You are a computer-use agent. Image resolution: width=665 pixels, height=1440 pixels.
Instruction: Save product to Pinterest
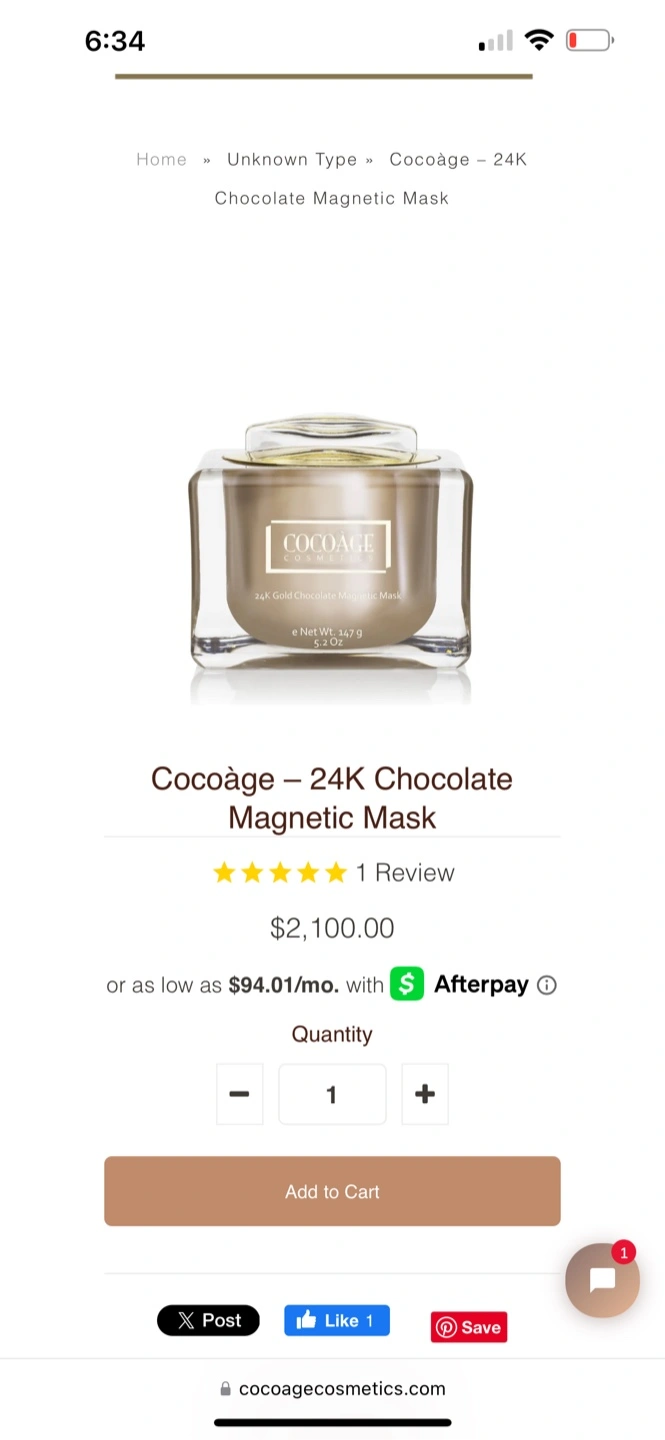(x=469, y=1327)
